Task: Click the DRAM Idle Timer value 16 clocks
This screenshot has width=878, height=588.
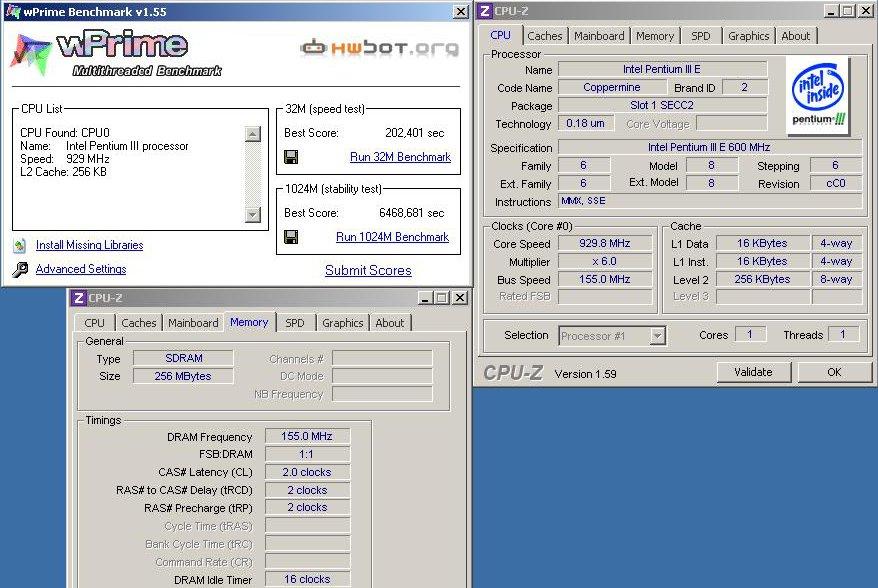Action: [x=307, y=579]
